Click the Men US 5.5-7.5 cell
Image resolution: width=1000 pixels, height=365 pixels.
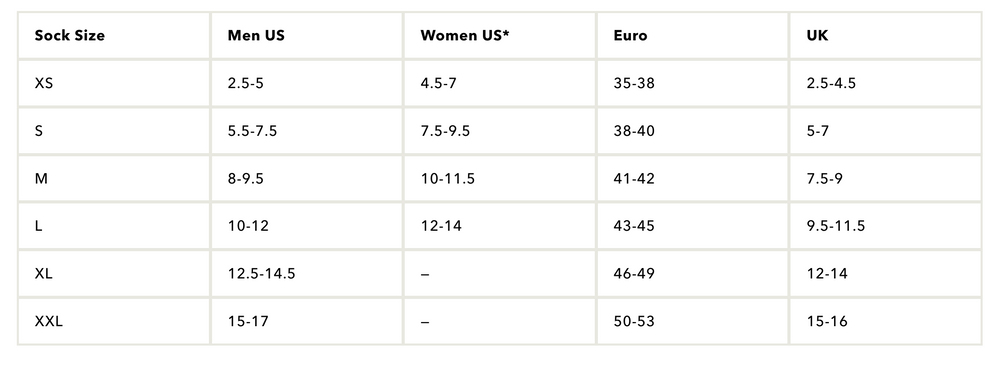pyautogui.click(x=307, y=131)
